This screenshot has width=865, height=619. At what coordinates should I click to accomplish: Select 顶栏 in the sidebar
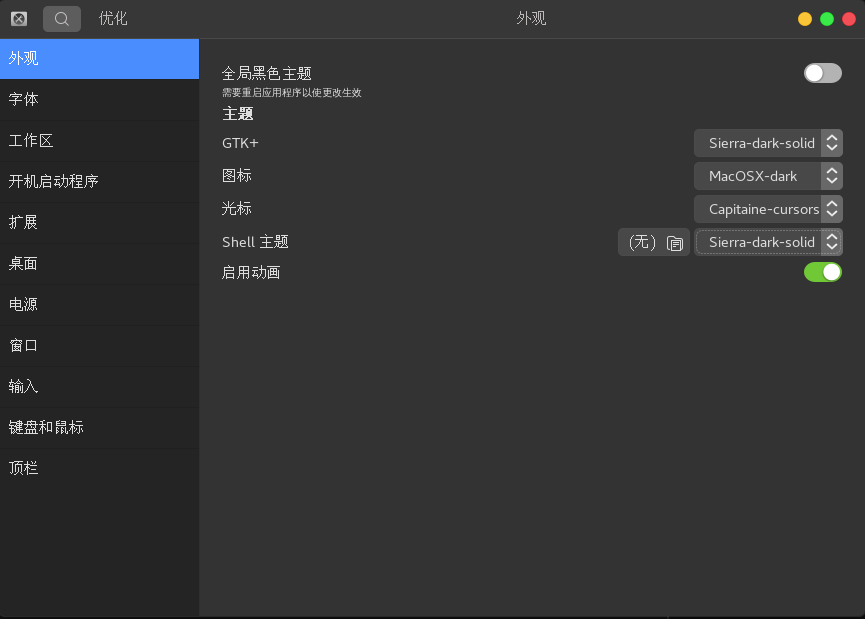99,468
